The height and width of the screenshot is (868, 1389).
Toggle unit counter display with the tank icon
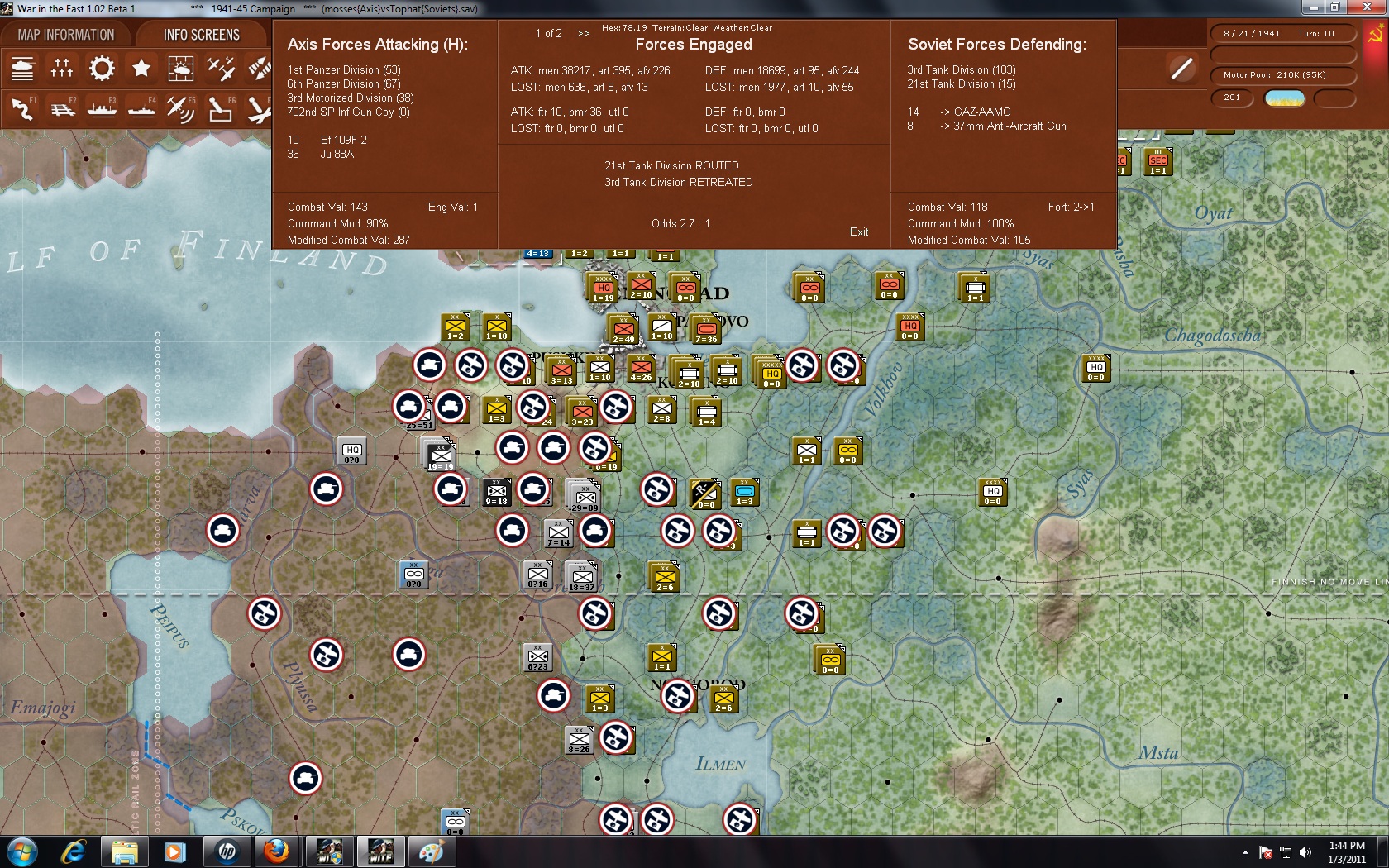point(22,68)
